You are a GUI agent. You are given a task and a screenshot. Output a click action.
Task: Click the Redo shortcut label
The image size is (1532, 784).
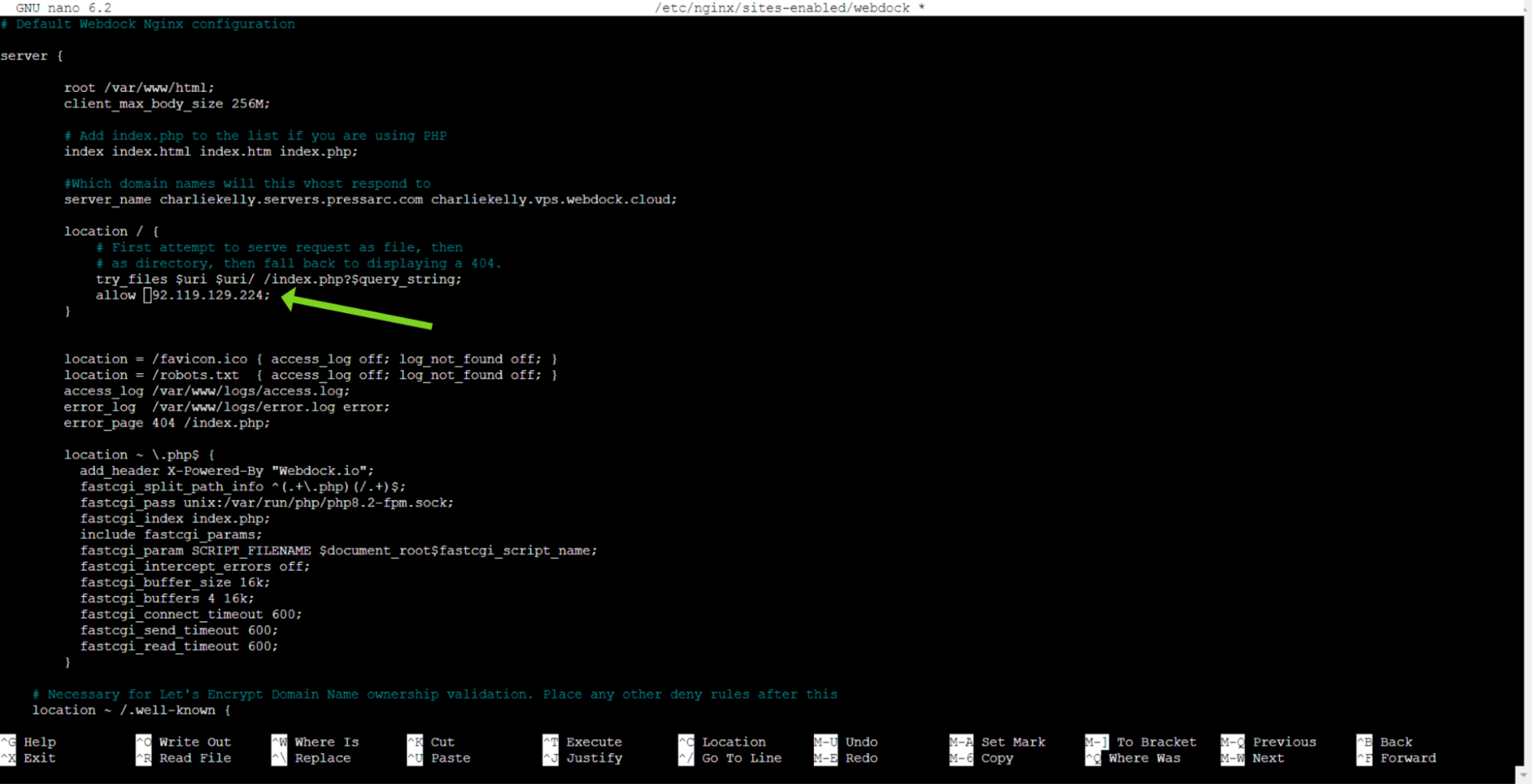861,758
